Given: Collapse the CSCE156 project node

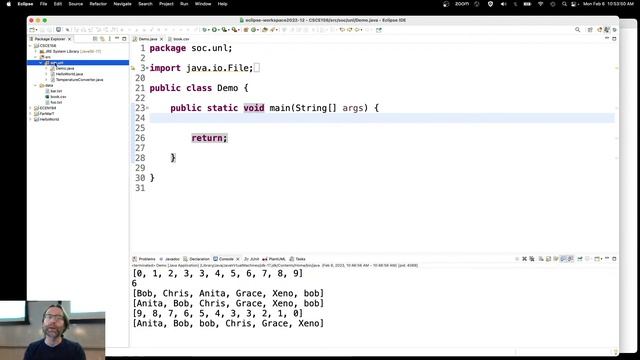Looking at the screenshot, I should coord(31,46).
